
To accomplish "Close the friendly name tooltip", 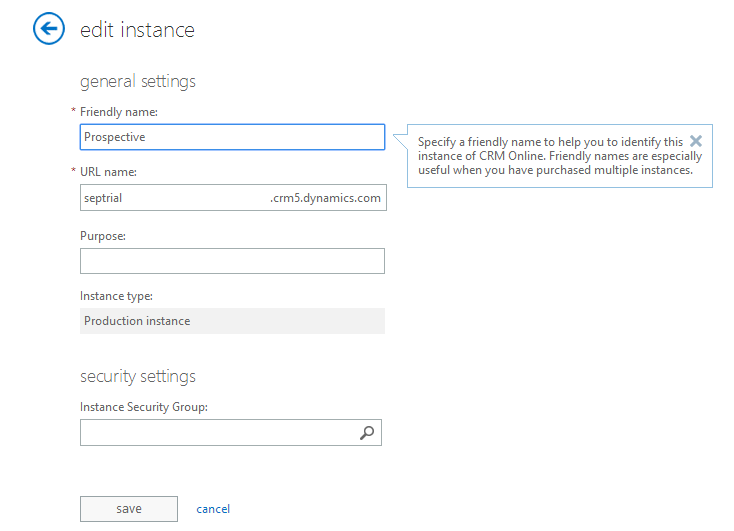I will [696, 141].
